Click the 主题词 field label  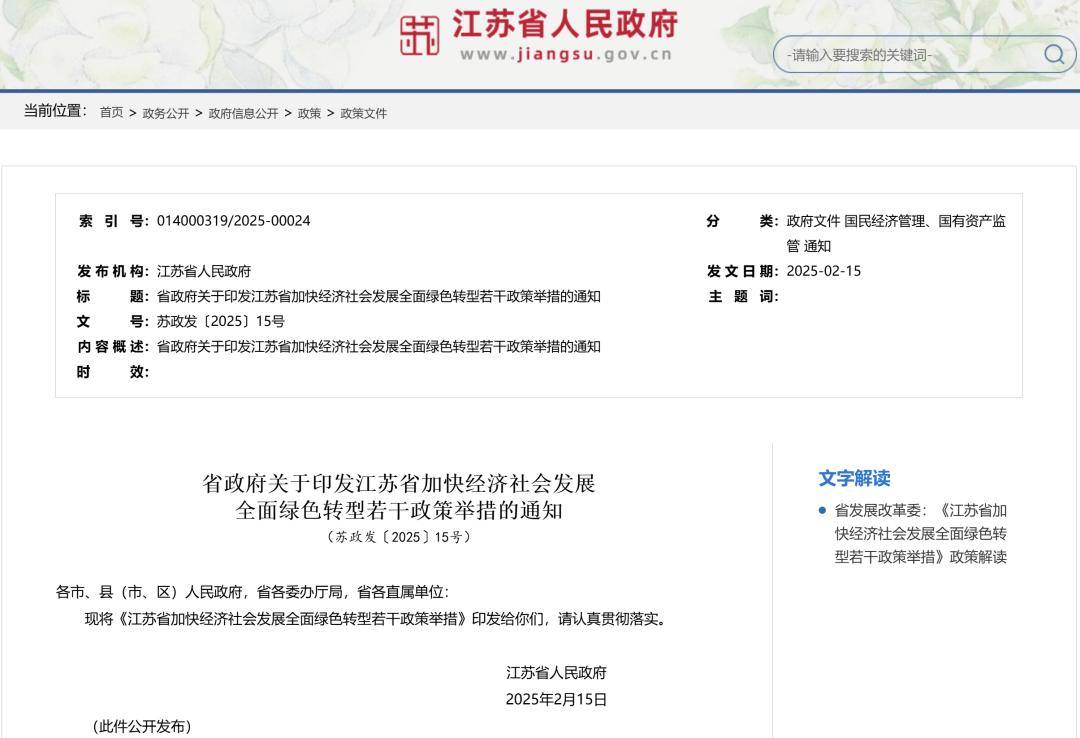point(743,296)
